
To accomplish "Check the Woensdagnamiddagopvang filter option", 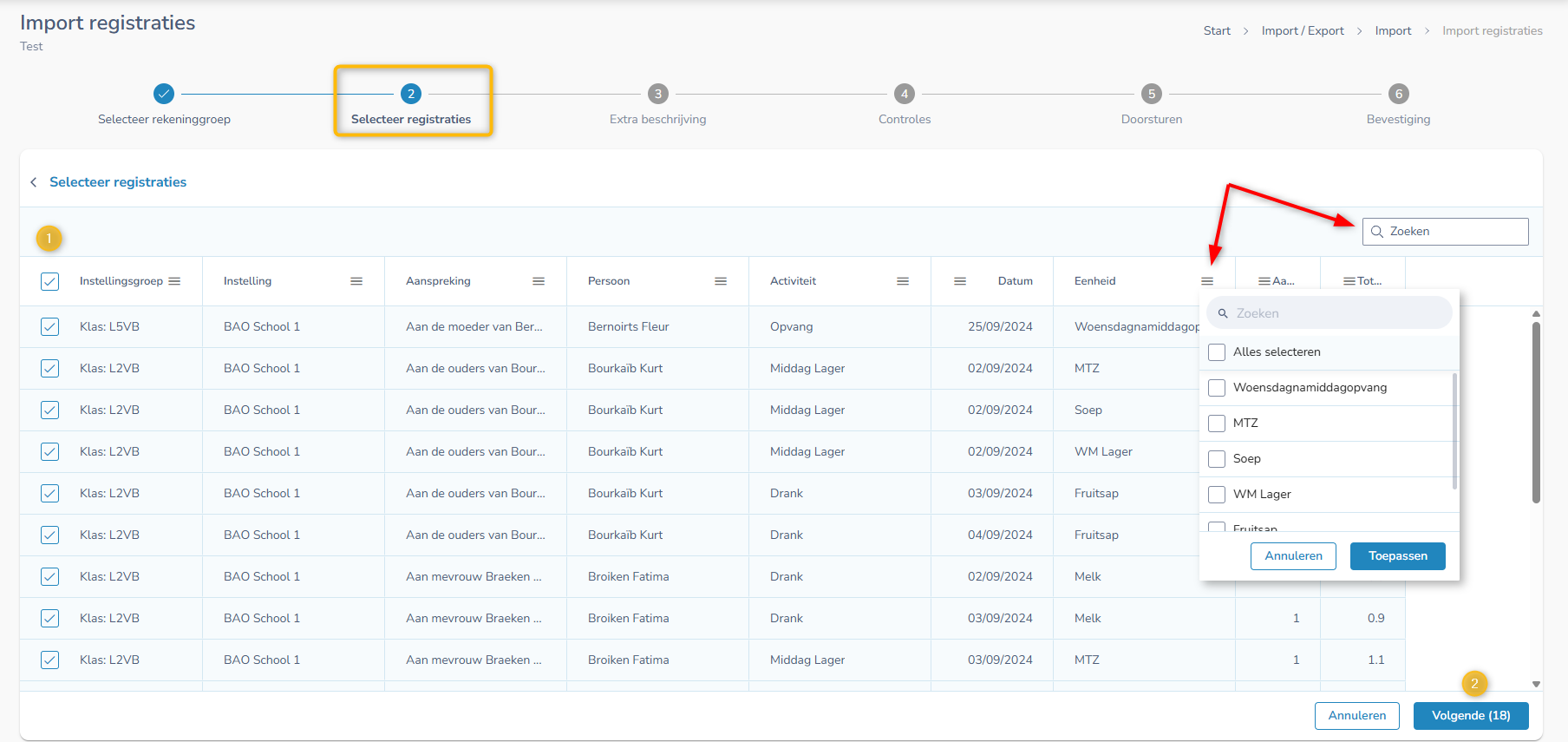I will click(x=1217, y=388).
